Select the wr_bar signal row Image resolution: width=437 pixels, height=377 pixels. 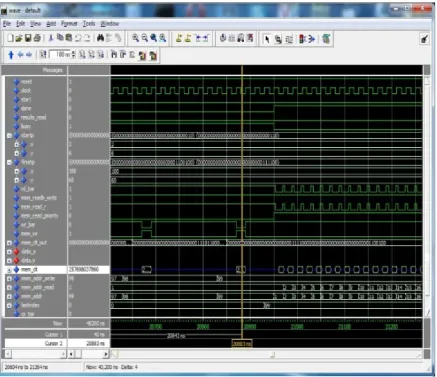click(x=28, y=225)
